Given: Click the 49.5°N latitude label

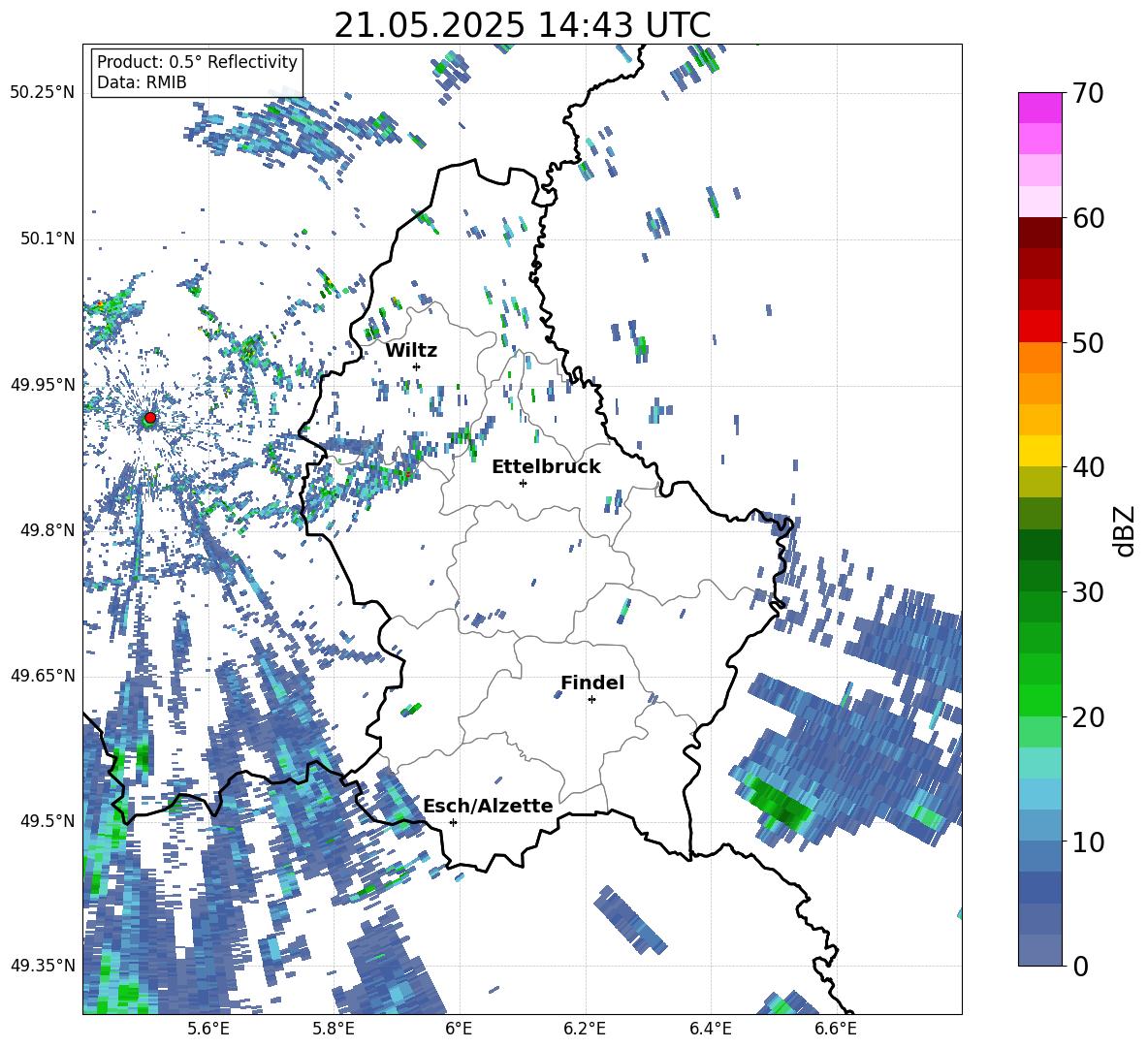Looking at the screenshot, I should pos(47,820).
